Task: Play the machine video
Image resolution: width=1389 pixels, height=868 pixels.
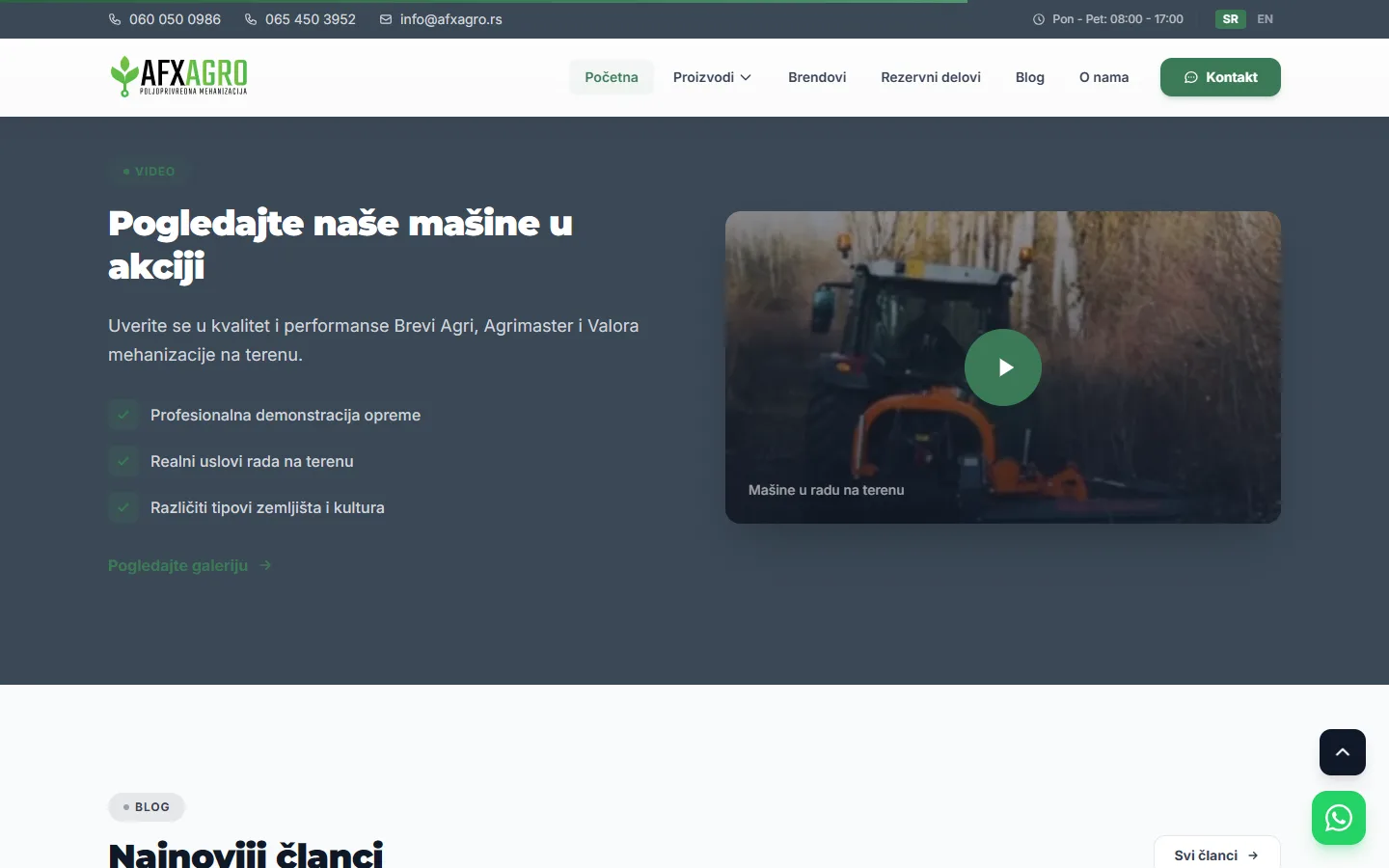Action: click(x=1003, y=367)
